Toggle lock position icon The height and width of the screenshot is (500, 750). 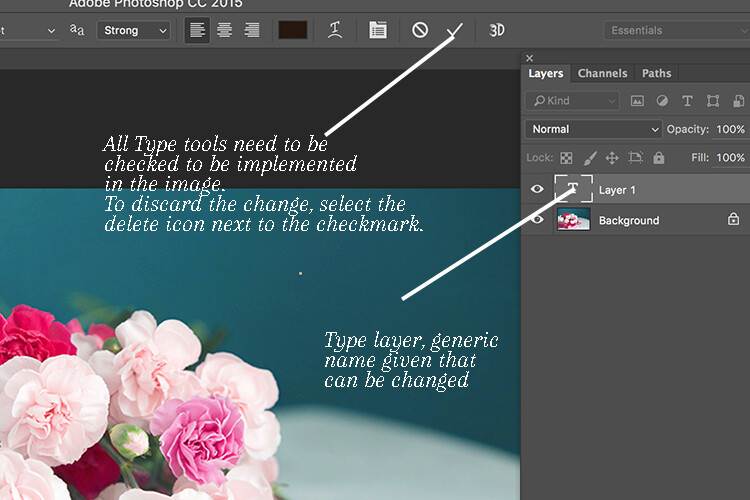coord(612,158)
